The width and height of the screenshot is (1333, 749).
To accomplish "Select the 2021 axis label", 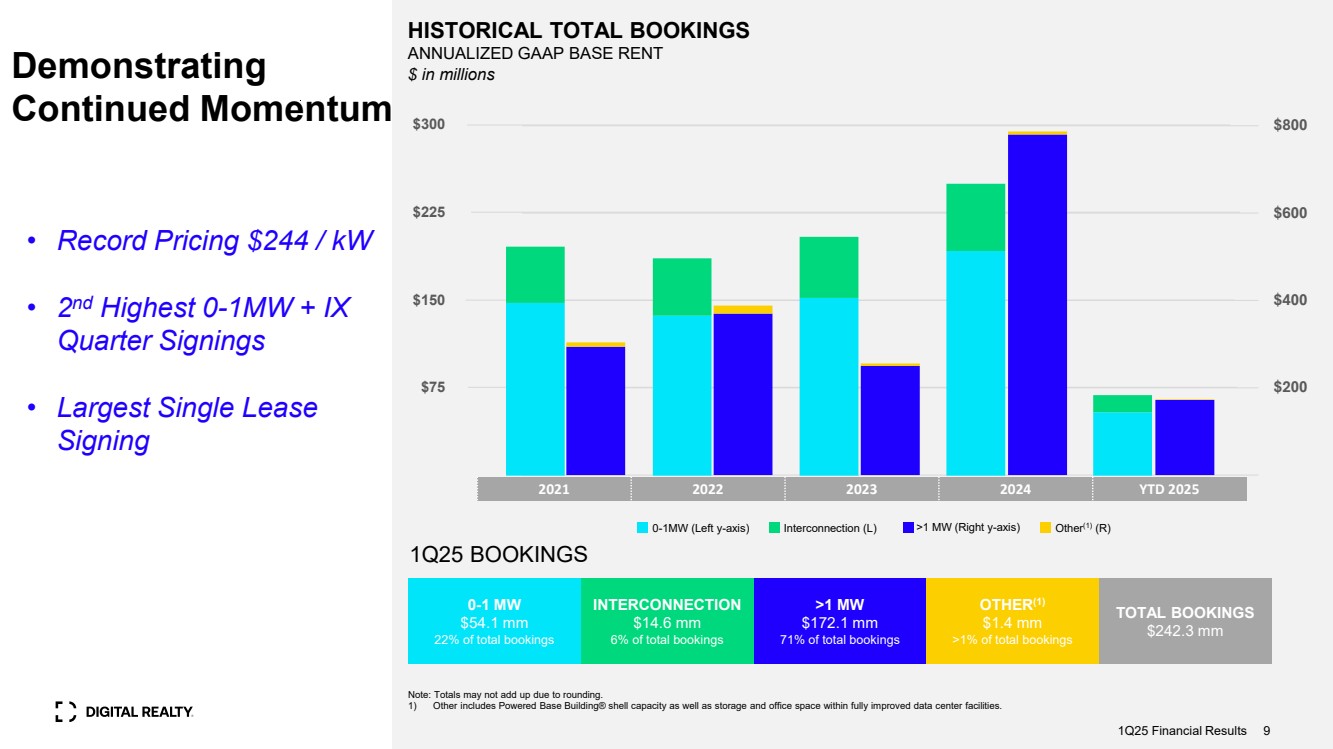I will tap(554, 489).
